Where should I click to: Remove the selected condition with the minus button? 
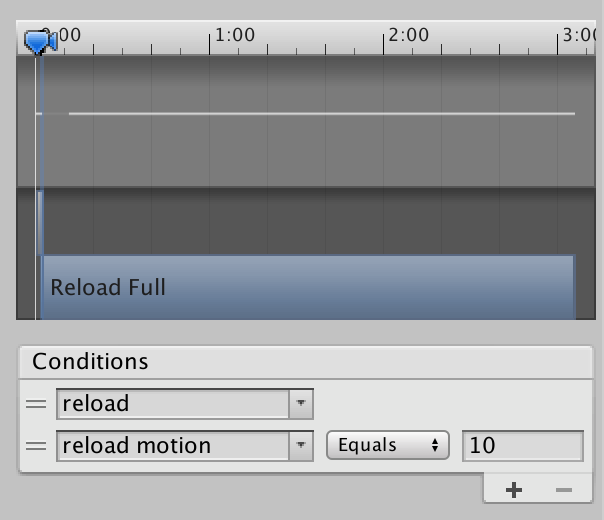(x=563, y=489)
